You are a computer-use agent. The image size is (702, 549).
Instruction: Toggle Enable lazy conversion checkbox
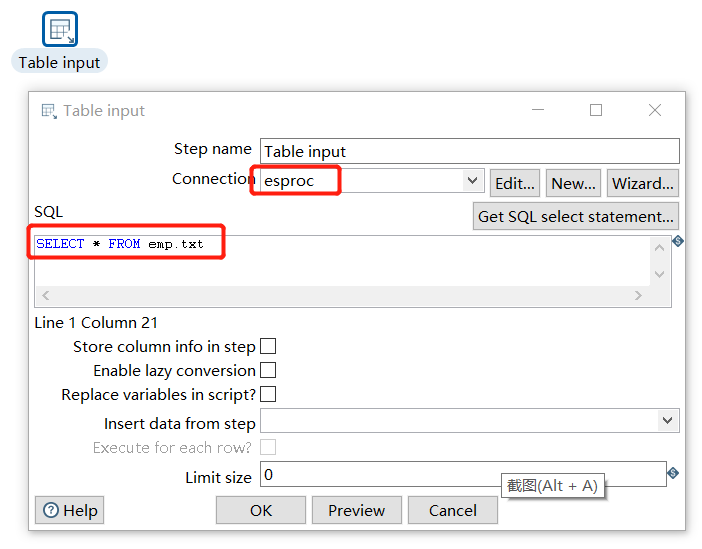[268, 370]
